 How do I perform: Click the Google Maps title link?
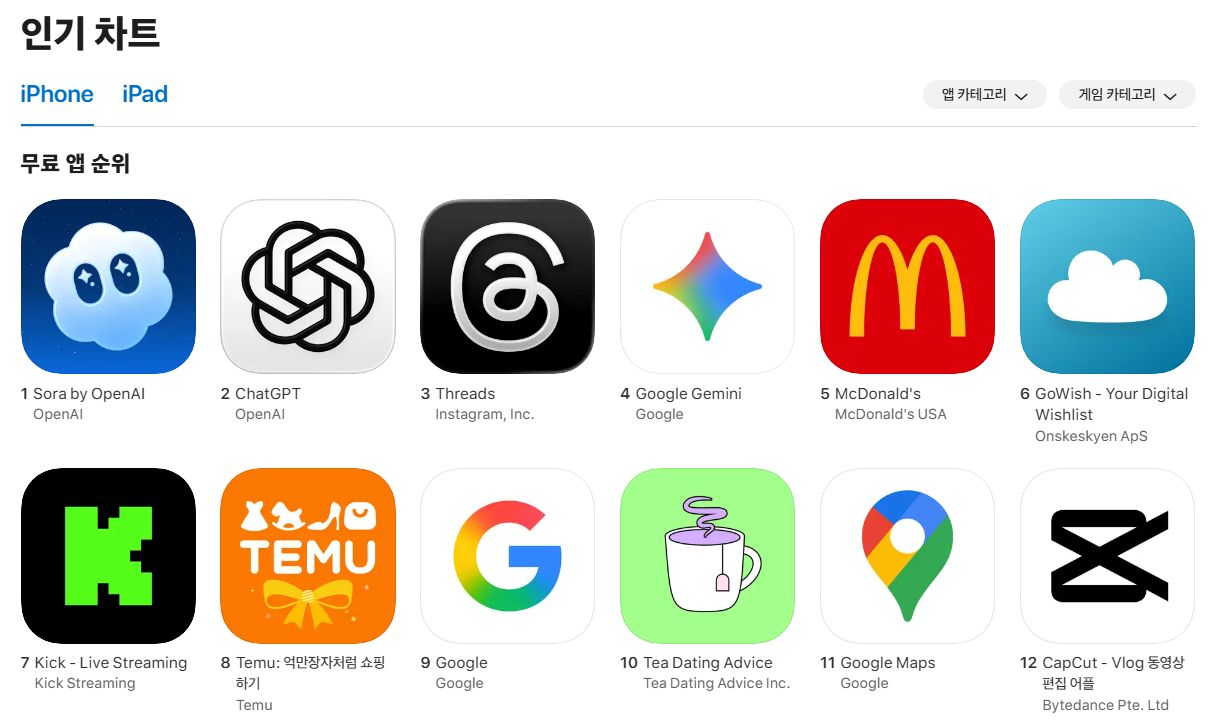point(888,663)
